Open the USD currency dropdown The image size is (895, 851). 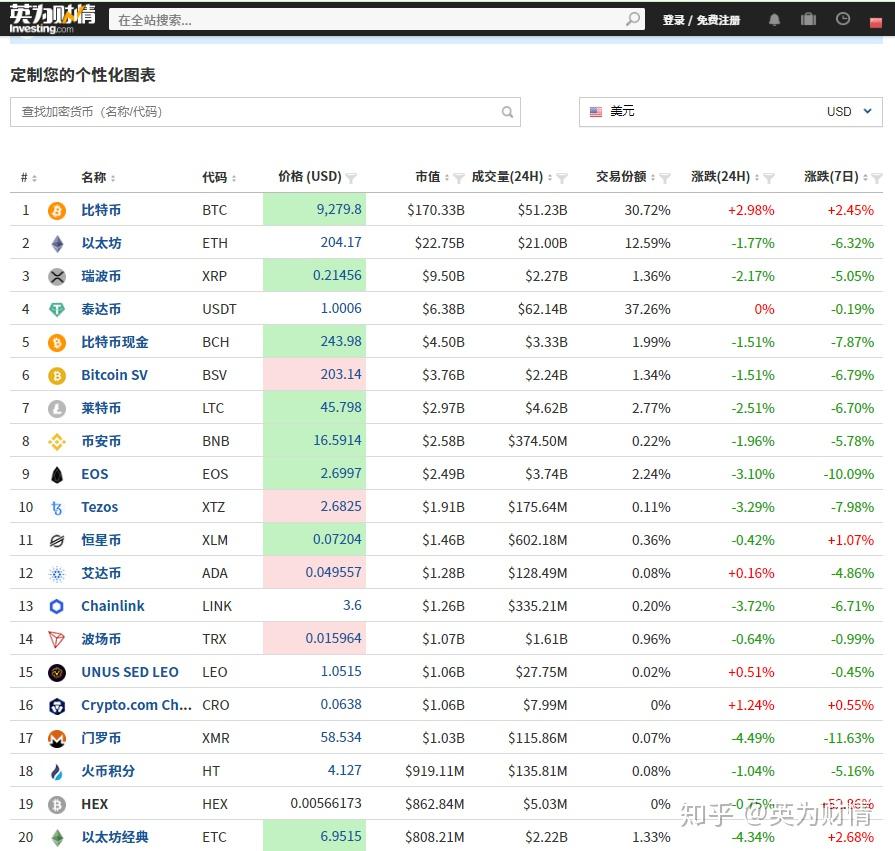click(x=731, y=112)
